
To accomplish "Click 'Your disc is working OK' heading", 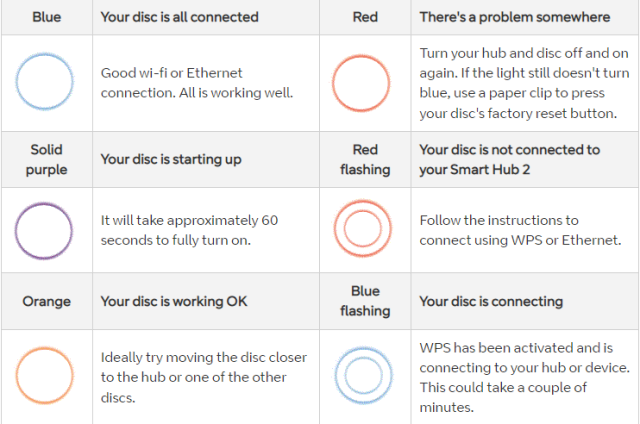I will 174,301.
